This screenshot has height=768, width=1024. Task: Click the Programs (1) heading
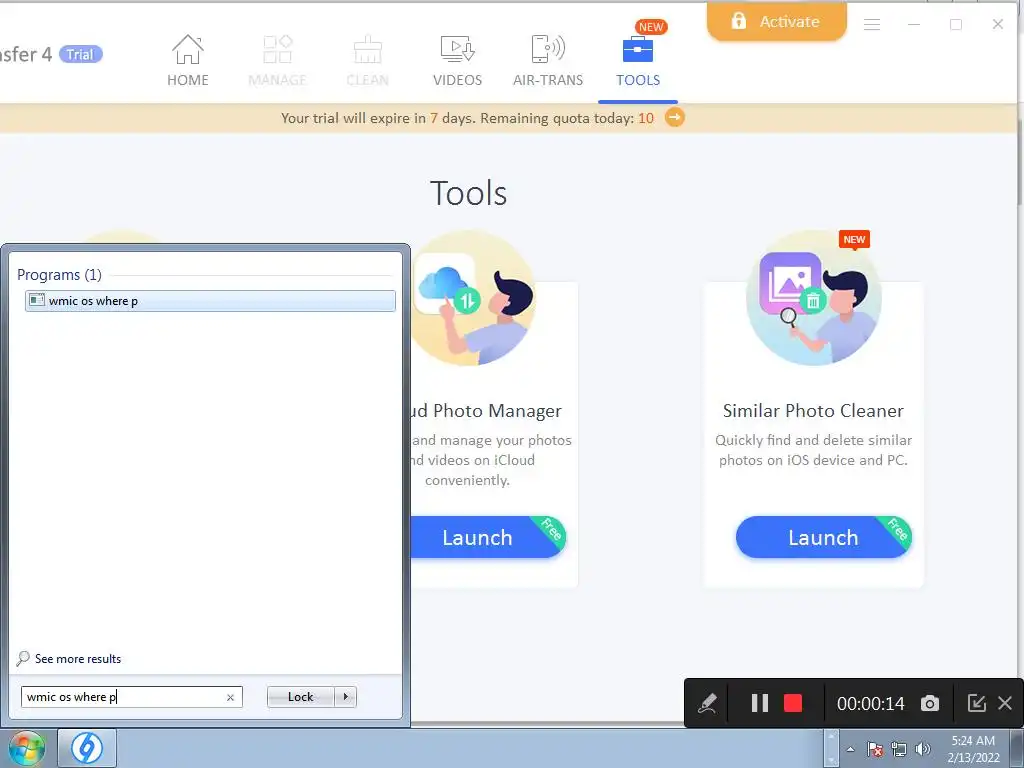pos(59,274)
